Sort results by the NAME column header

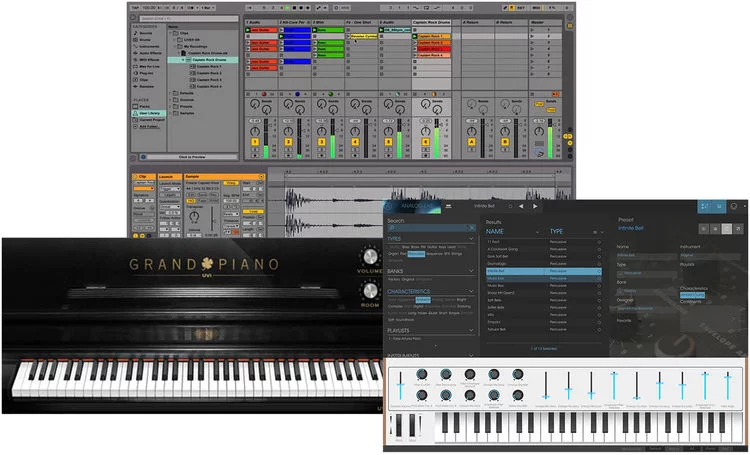(x=495, y=232)
